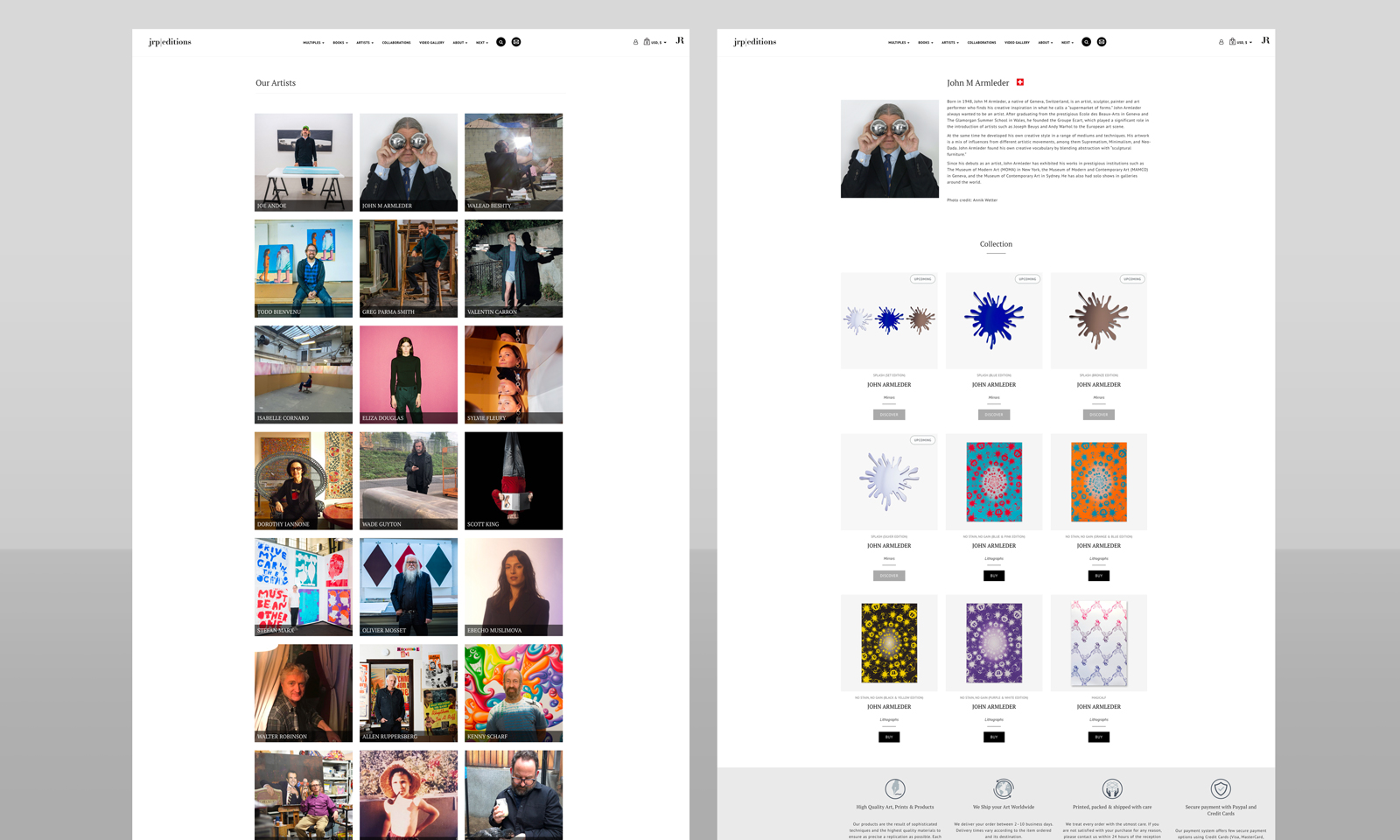This screenshot has width=1400, height=840.
Task: Click the secure payment shield icon
Action: click(1221, 788)
